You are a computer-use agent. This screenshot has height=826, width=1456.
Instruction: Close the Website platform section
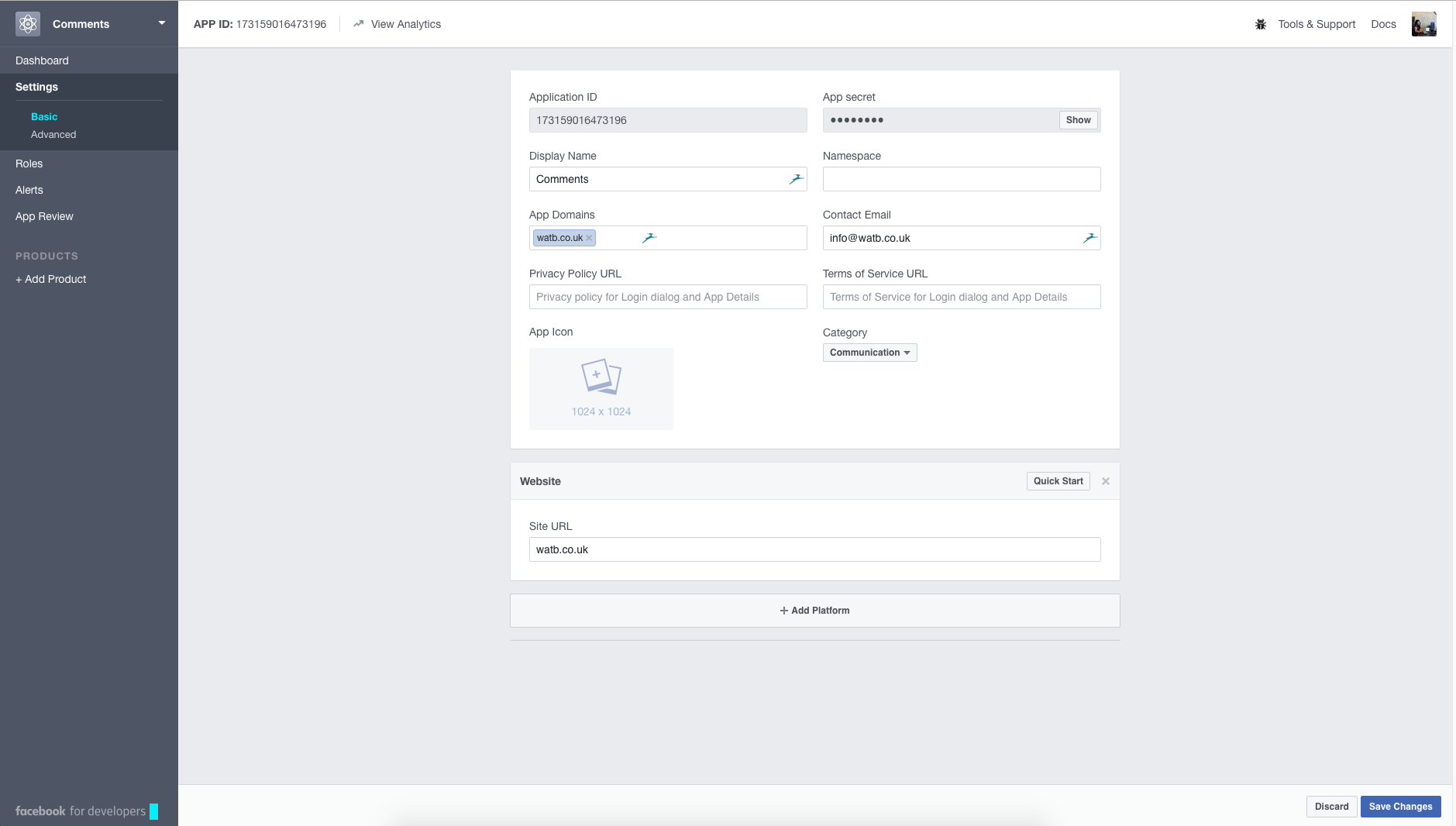[1104, 480]
